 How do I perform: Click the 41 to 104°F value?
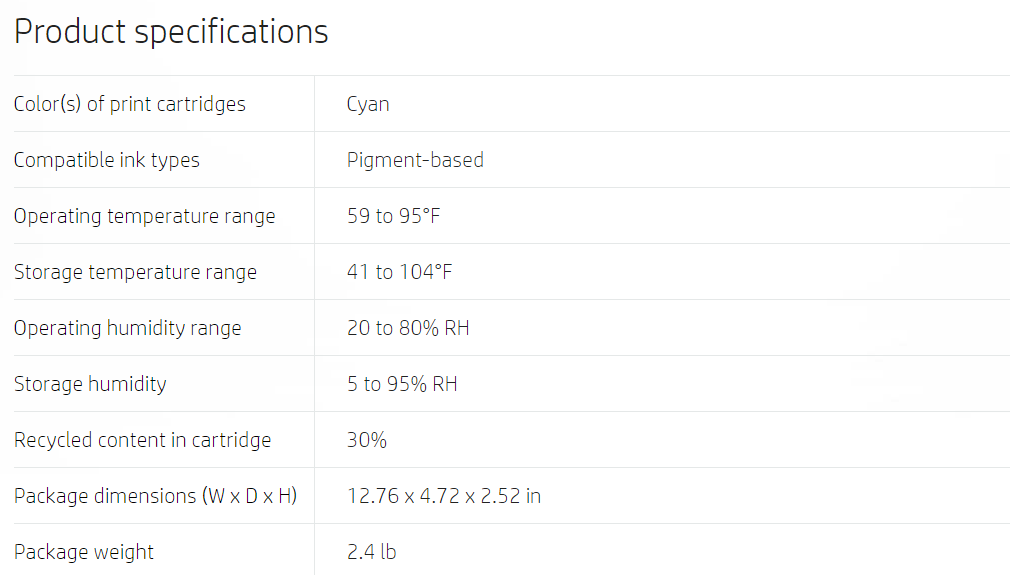[399, 272]
